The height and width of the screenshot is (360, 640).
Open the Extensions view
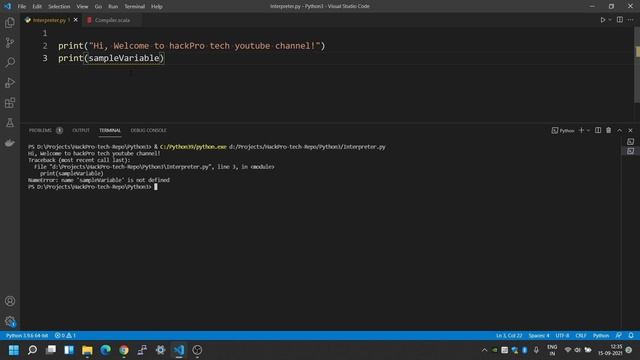pos(10,102)
